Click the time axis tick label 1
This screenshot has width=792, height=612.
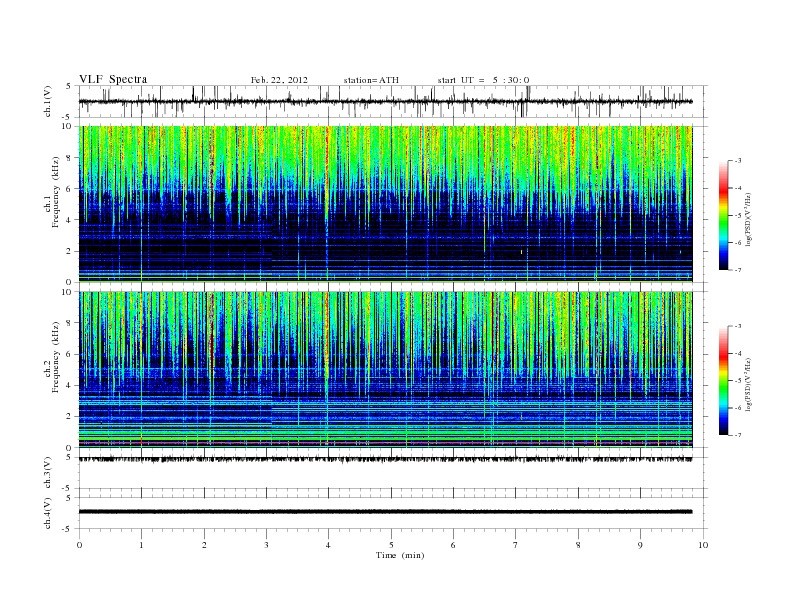coord(141,545)
